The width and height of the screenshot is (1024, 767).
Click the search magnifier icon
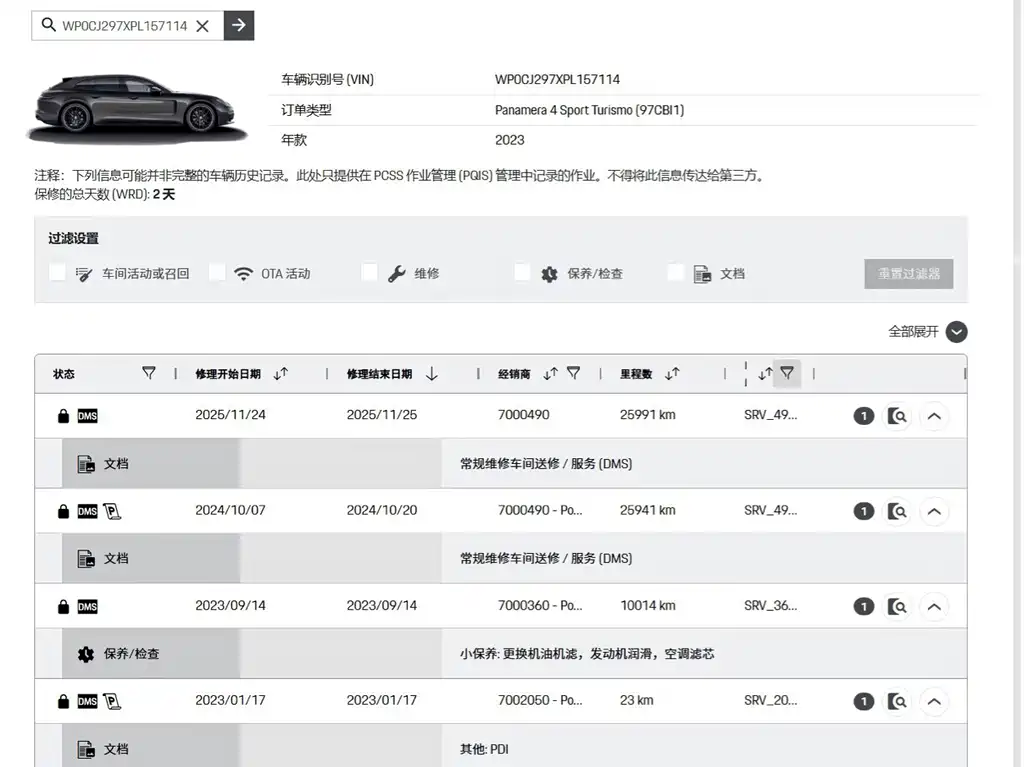(48, 25)
